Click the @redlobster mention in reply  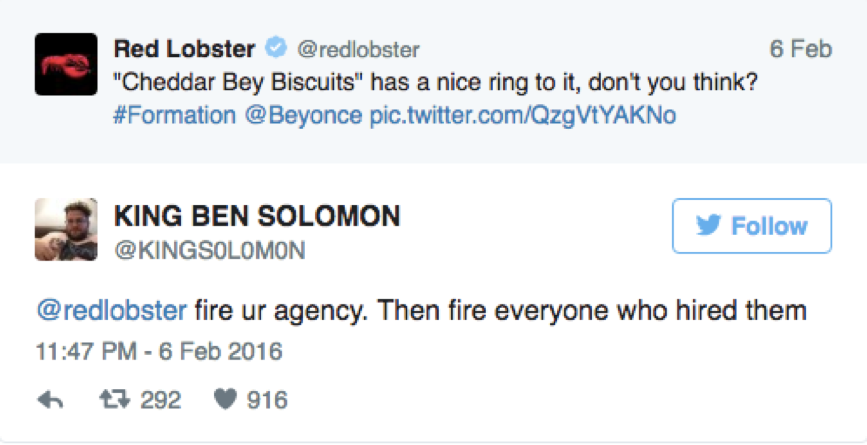[111, 312]
